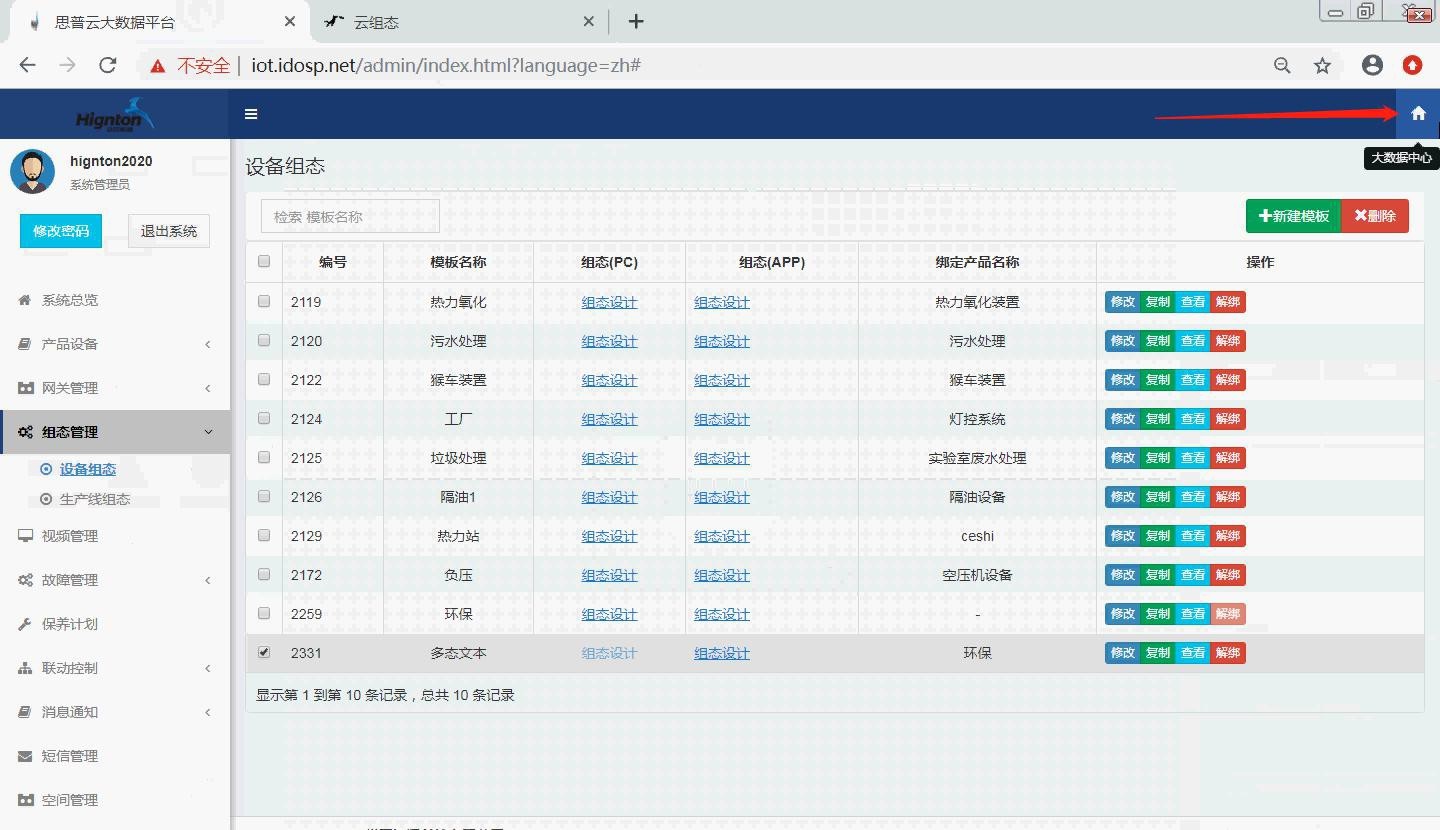
Task: Click the red 解绑 button for row 2125
Action: tap(1227, 457)
